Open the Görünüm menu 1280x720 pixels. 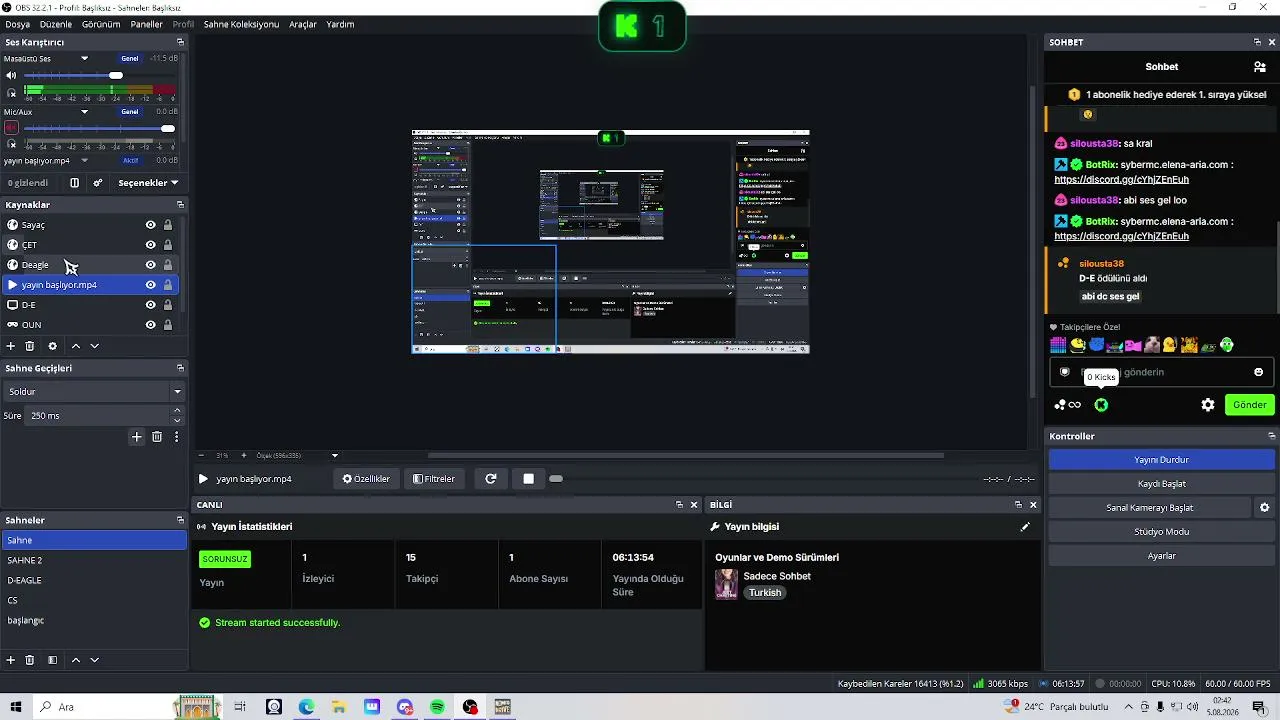(101, 24)
